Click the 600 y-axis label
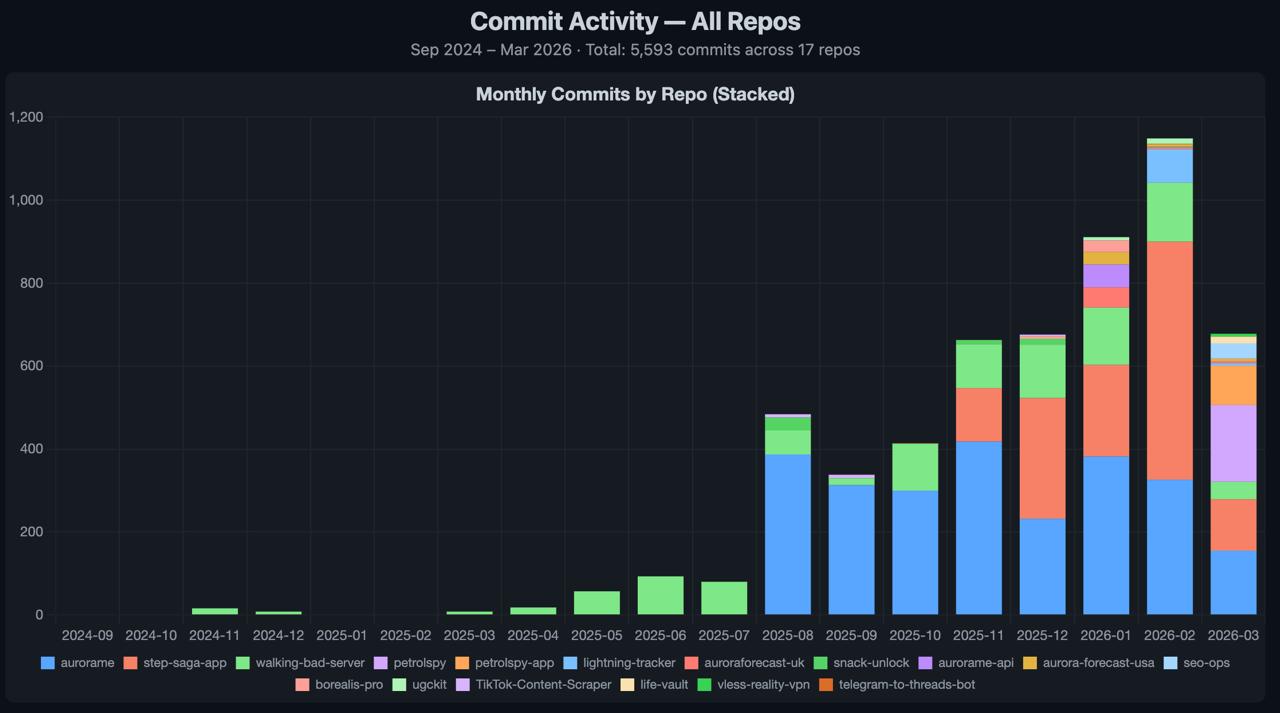Screen dimensions: 1280x713 [32, 366]
